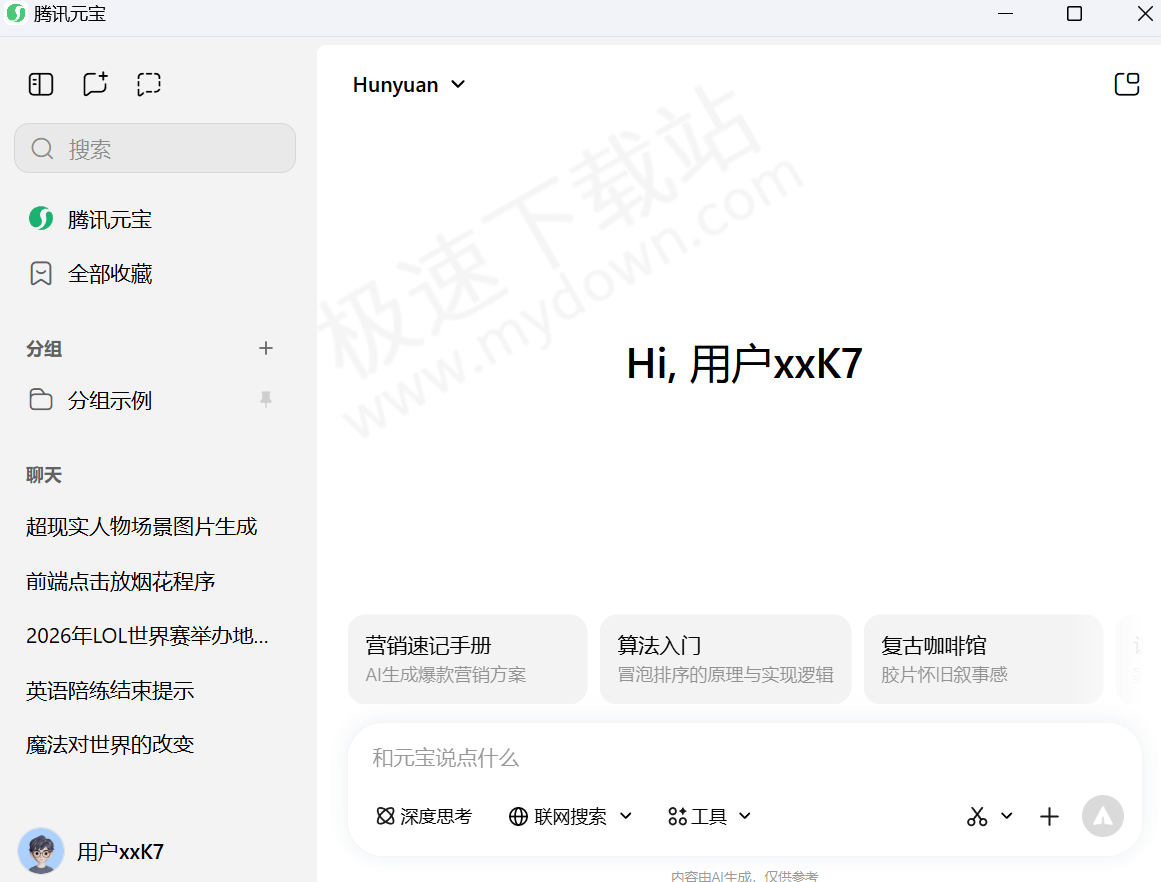Select 腾讯元宝 in the sidebar
1161x882 pixels.
110,220
